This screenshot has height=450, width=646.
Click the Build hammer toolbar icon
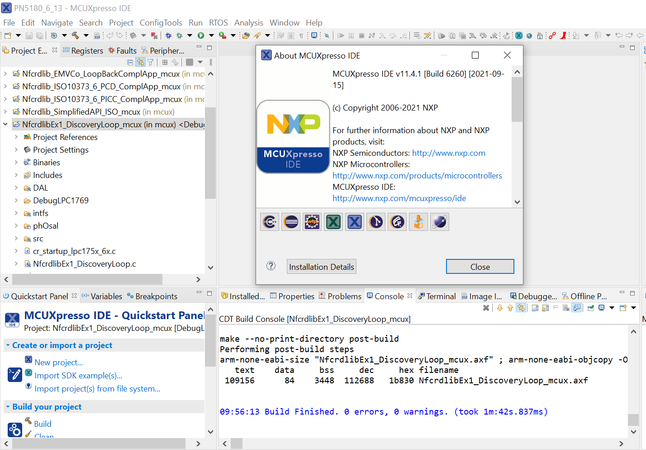75,35
